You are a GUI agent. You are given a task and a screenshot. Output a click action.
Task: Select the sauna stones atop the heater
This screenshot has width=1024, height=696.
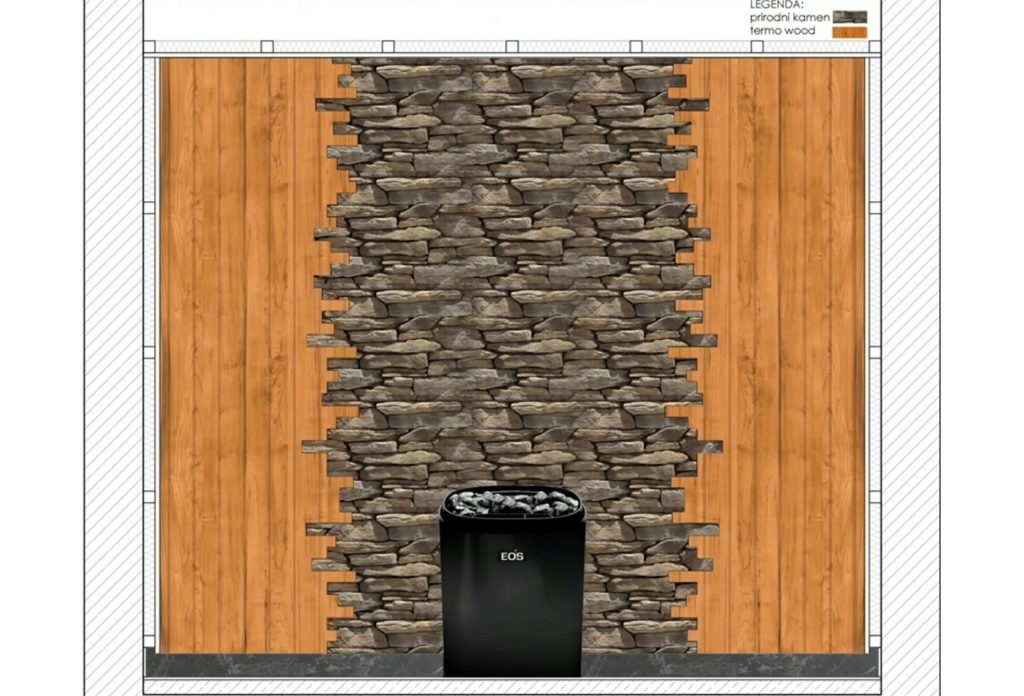513,502
